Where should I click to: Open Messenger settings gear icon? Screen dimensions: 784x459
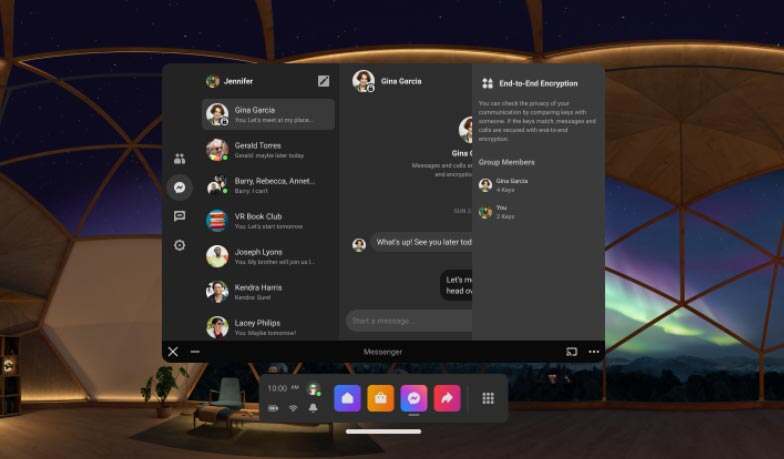pos(179,245)
